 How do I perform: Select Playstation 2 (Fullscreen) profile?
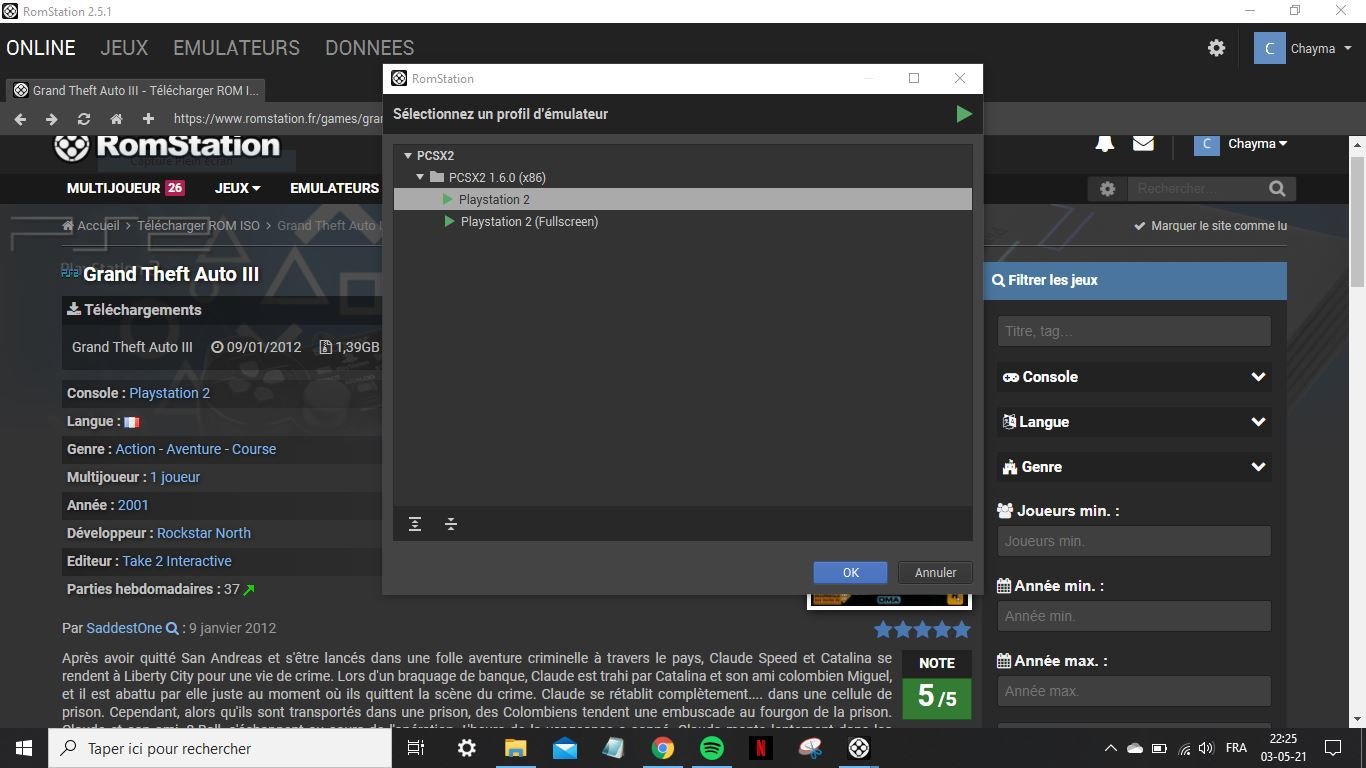[x=529, y=222]
